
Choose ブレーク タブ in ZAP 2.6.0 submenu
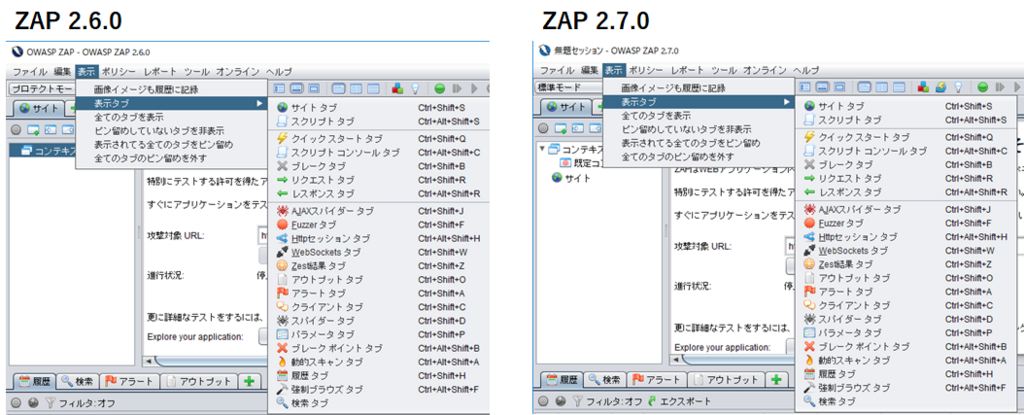[x=378, y=166]
